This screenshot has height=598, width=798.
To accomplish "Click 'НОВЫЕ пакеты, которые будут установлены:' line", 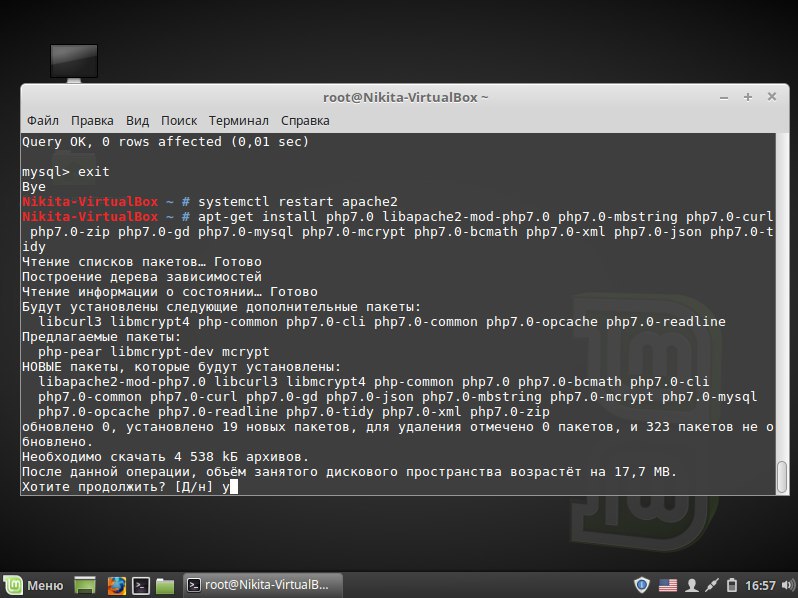I will [182, 367].
